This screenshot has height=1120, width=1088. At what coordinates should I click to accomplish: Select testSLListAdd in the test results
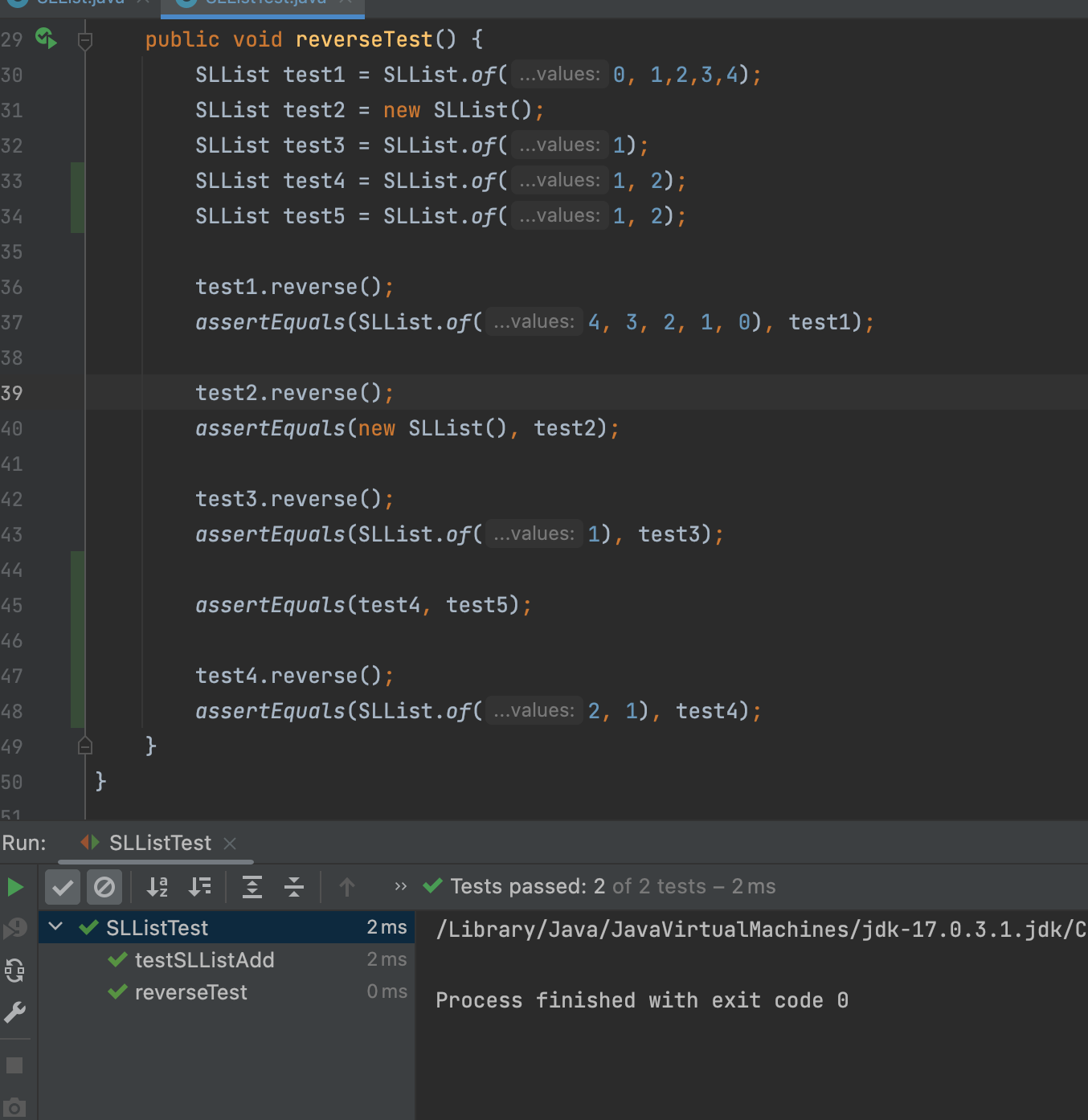[x=204, y=960]
